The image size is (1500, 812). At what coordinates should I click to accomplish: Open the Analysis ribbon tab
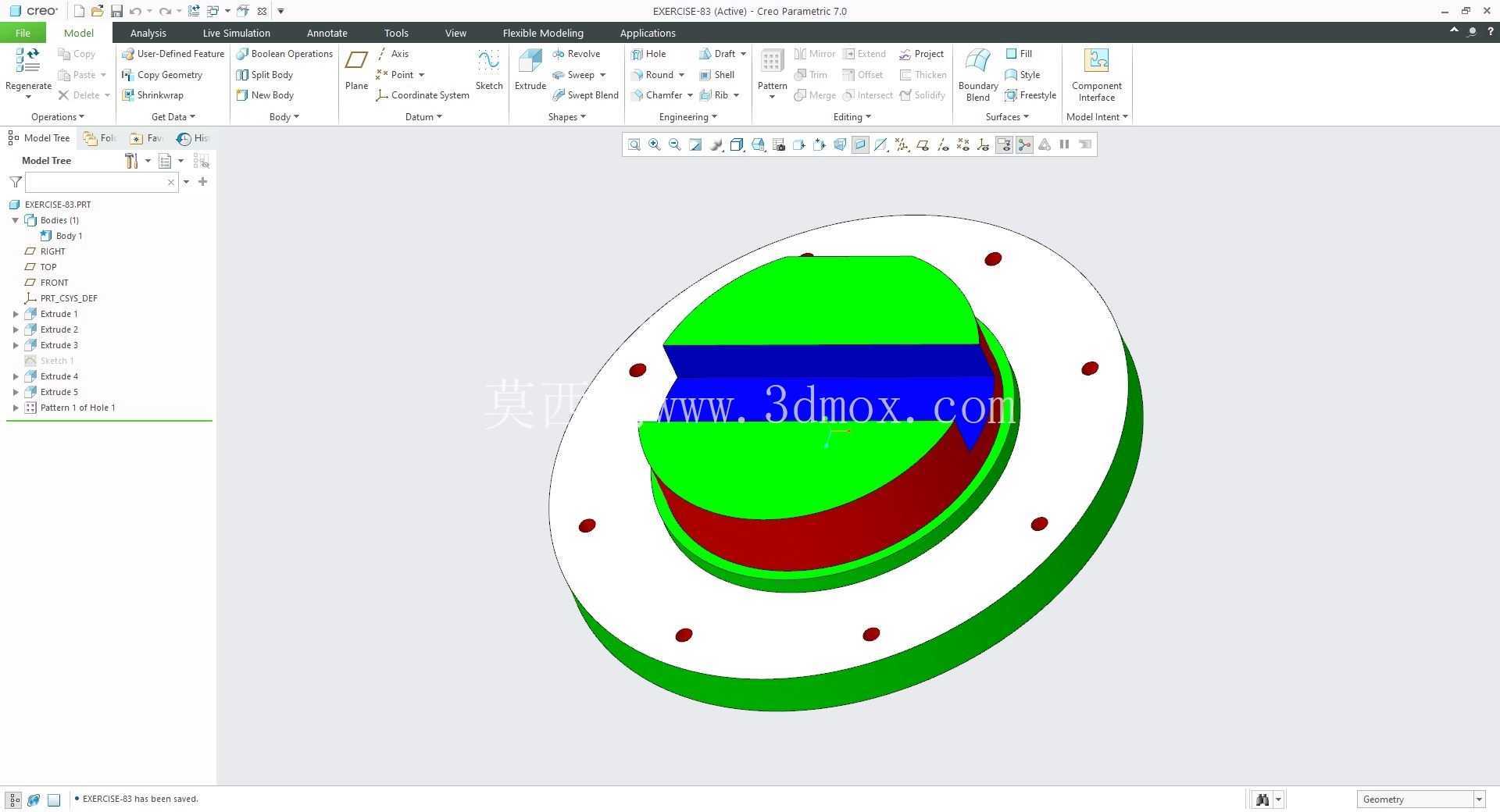[148, 33]
